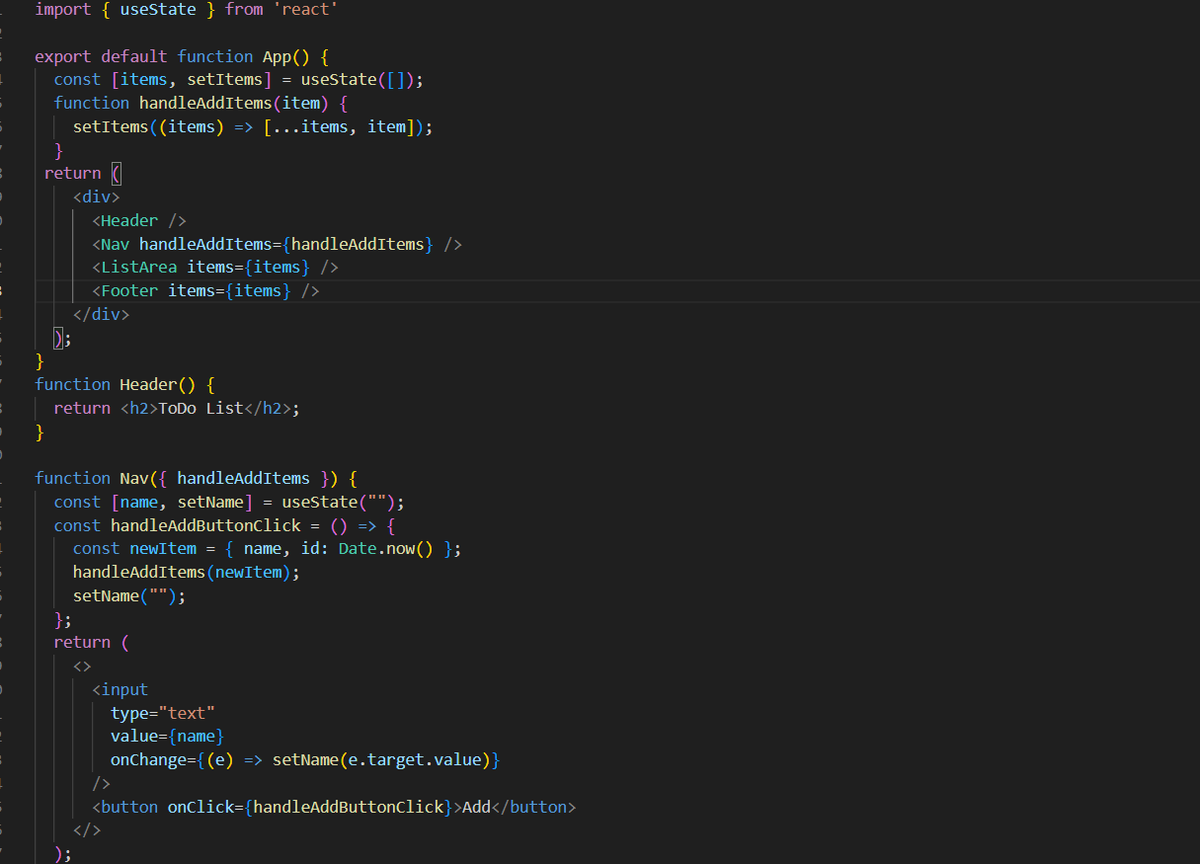Click the return keyword in Header function
The image size is (1200, 864).
click(82, 408)
